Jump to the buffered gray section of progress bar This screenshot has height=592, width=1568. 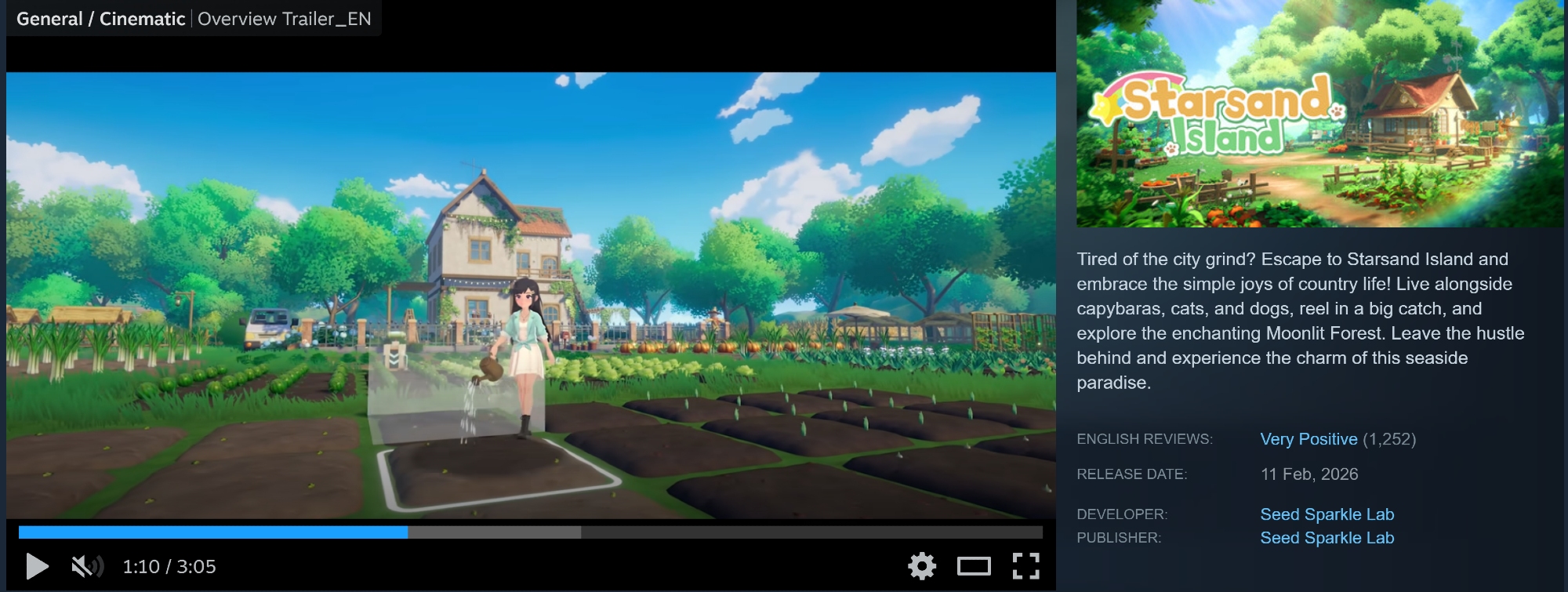(x=494, y=532)
